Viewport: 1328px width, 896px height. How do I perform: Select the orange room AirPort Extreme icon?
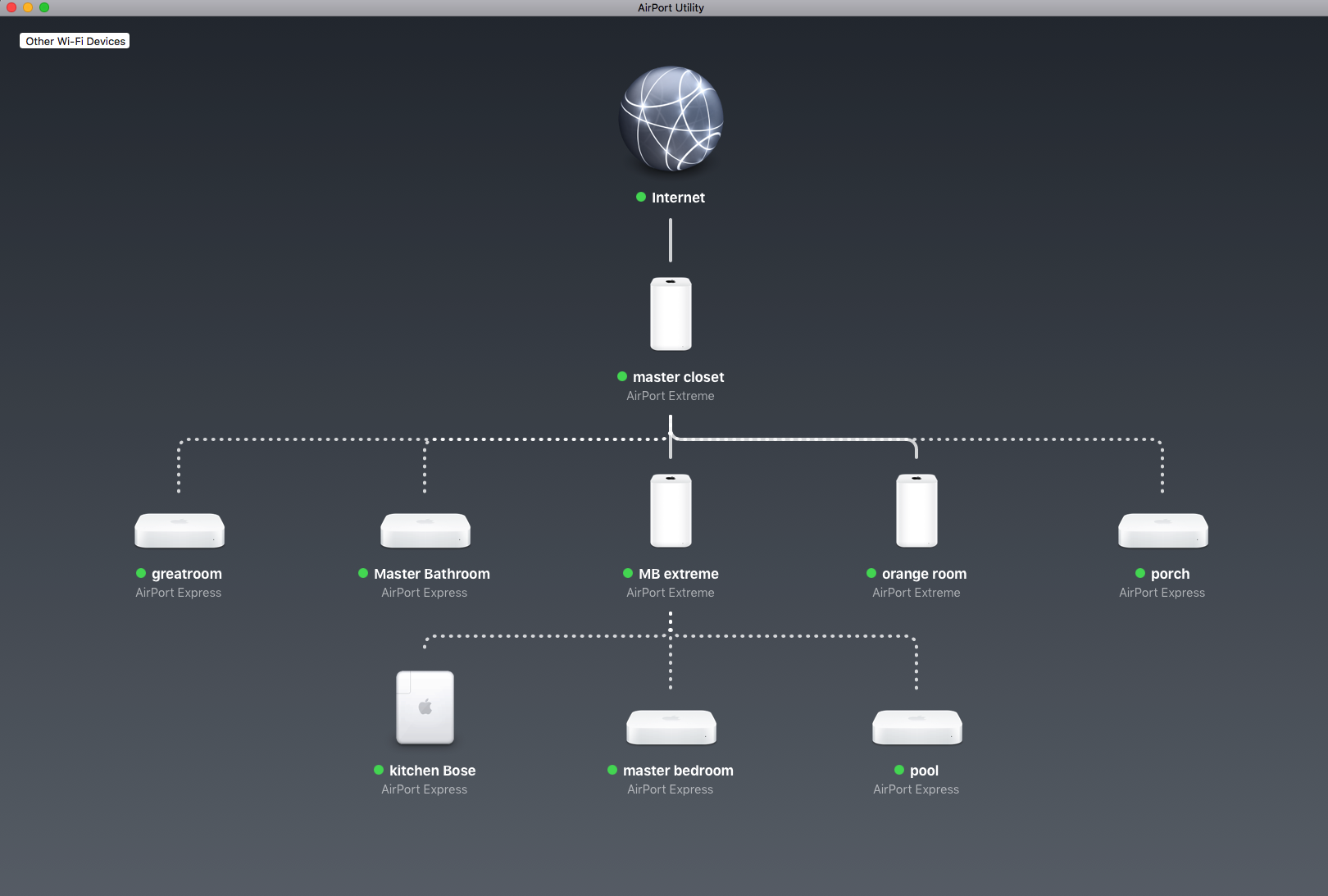point(916,511)
